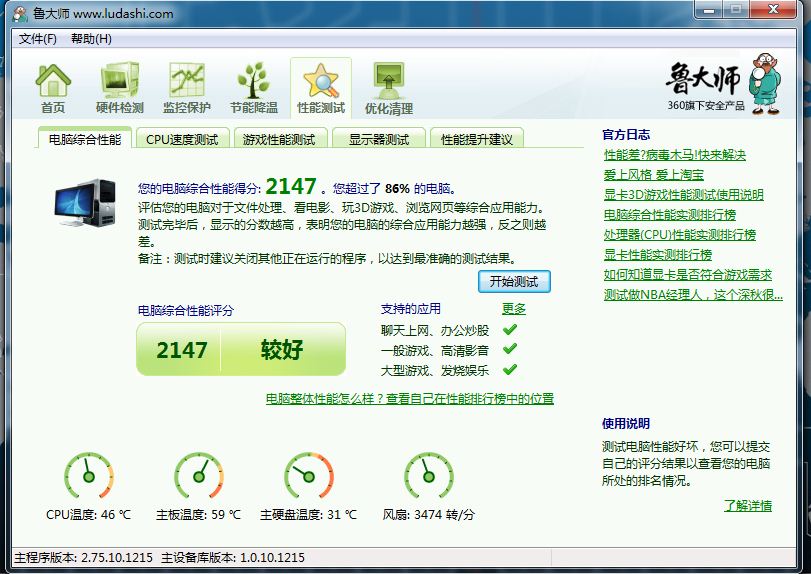Click green checkmark next to 大型游戏、发烧娱乐
Screen dimensions: 811x574
509,369
